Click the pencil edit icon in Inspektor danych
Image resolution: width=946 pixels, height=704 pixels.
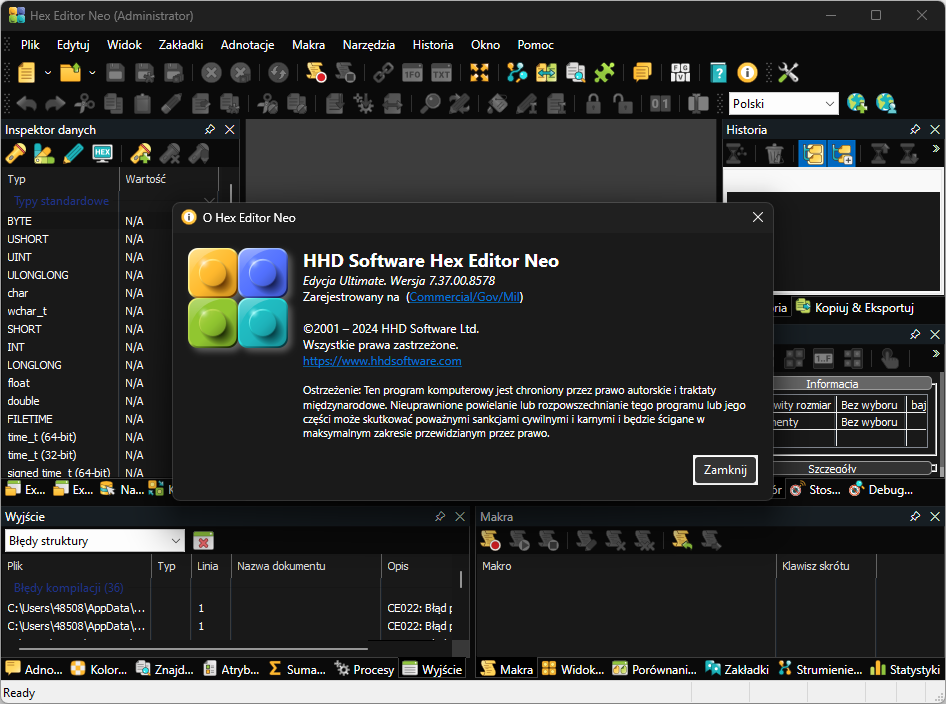click(73, 154)
